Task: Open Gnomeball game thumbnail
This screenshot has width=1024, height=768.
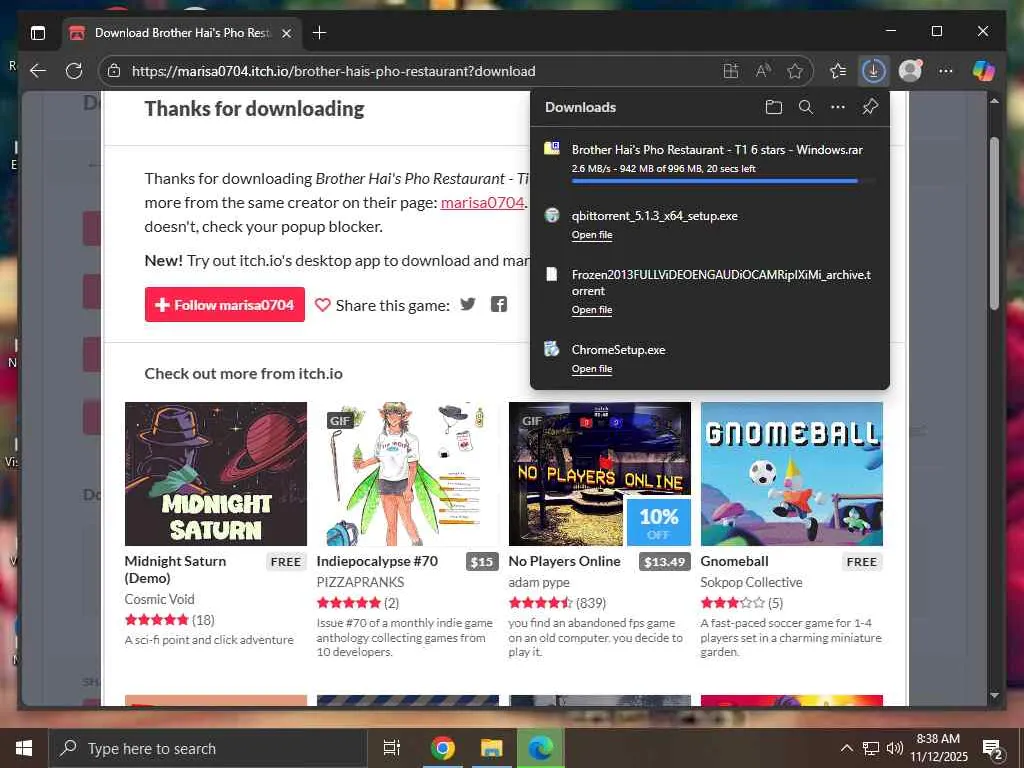Action: [792, 473]
